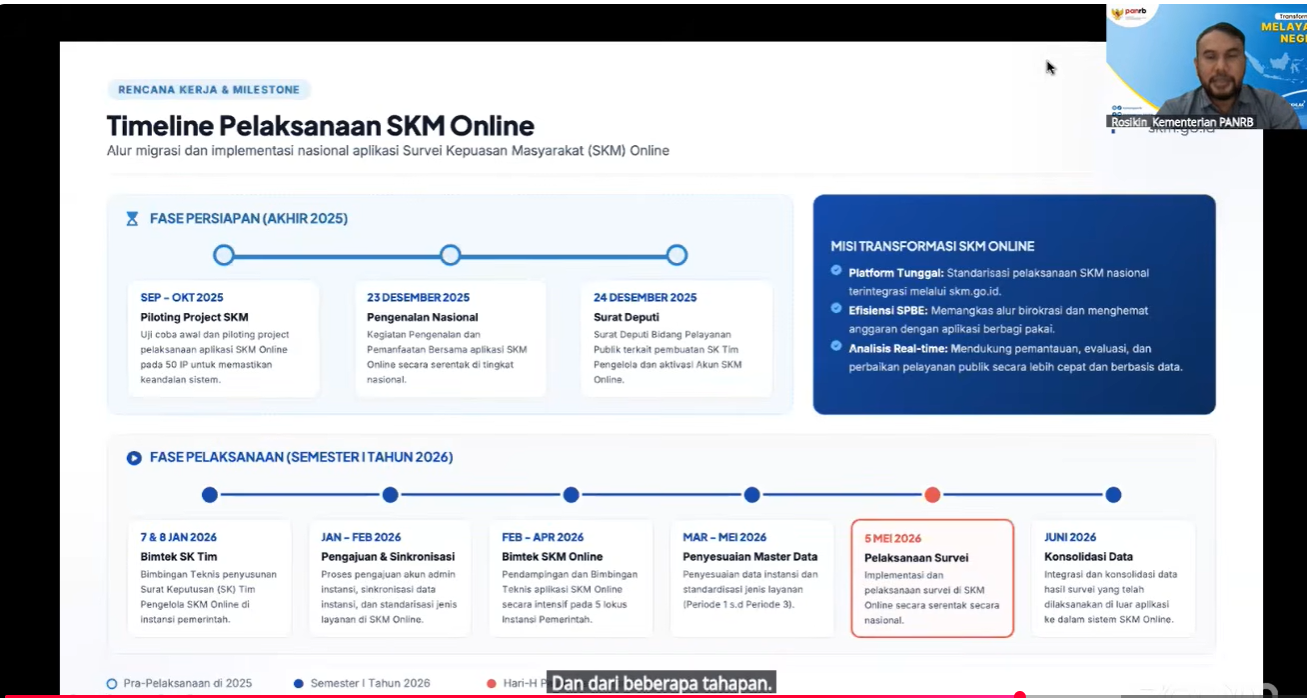Select the red timeline dot above 5 Mei 2026
The height and width of the screenshot is (698, 1307).
[932, 495]
